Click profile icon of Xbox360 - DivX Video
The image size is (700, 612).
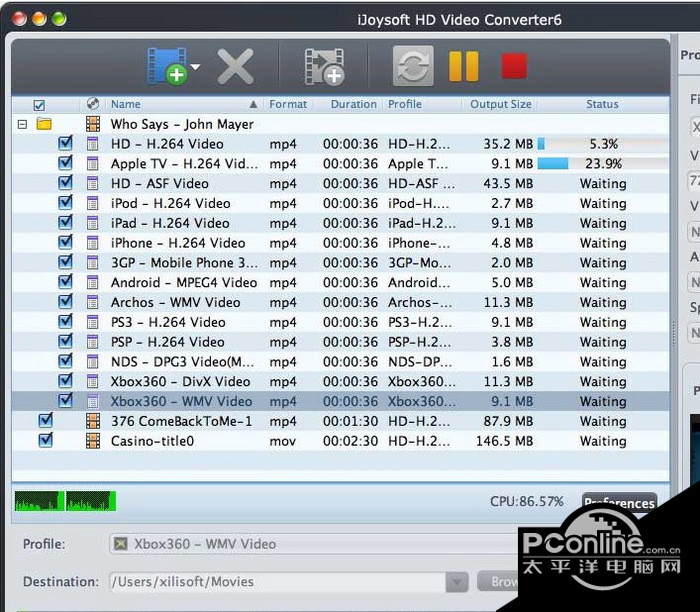[92, 381]
